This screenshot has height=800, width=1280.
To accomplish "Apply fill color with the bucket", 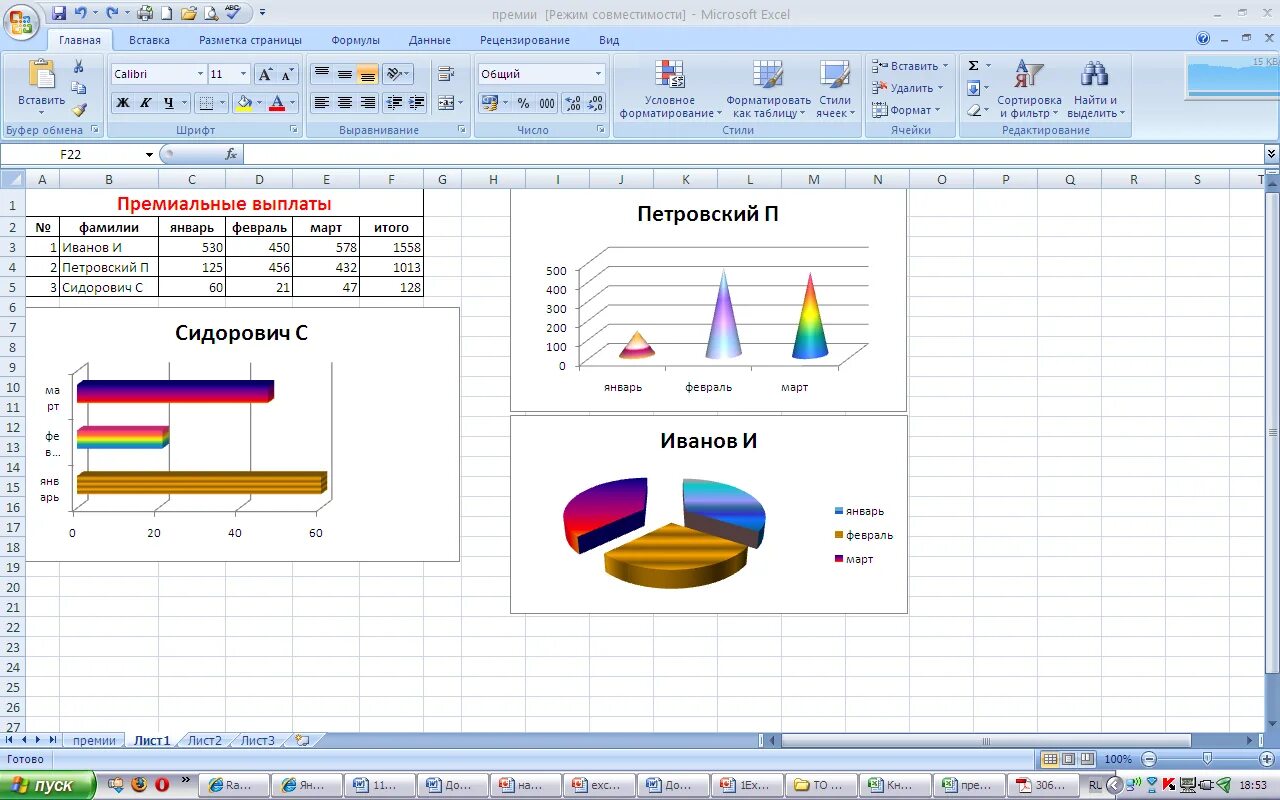I will (243, 102).
